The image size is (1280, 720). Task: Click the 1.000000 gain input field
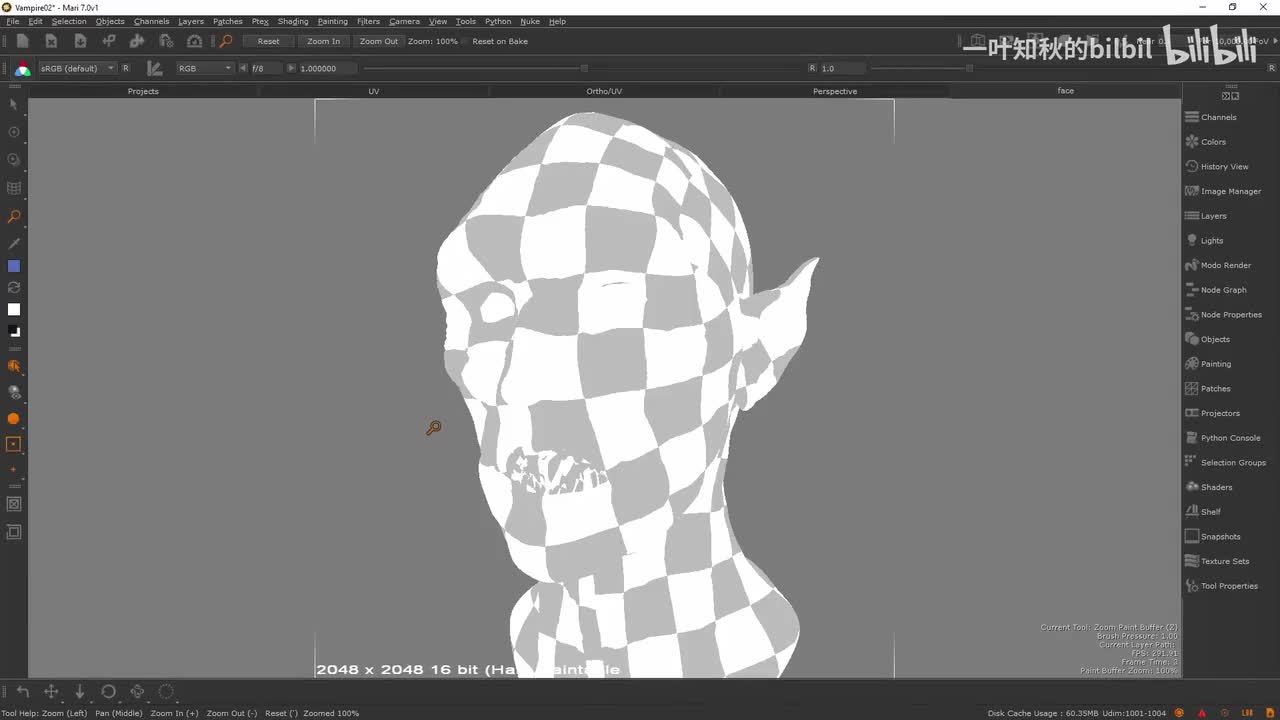(327, 68)
